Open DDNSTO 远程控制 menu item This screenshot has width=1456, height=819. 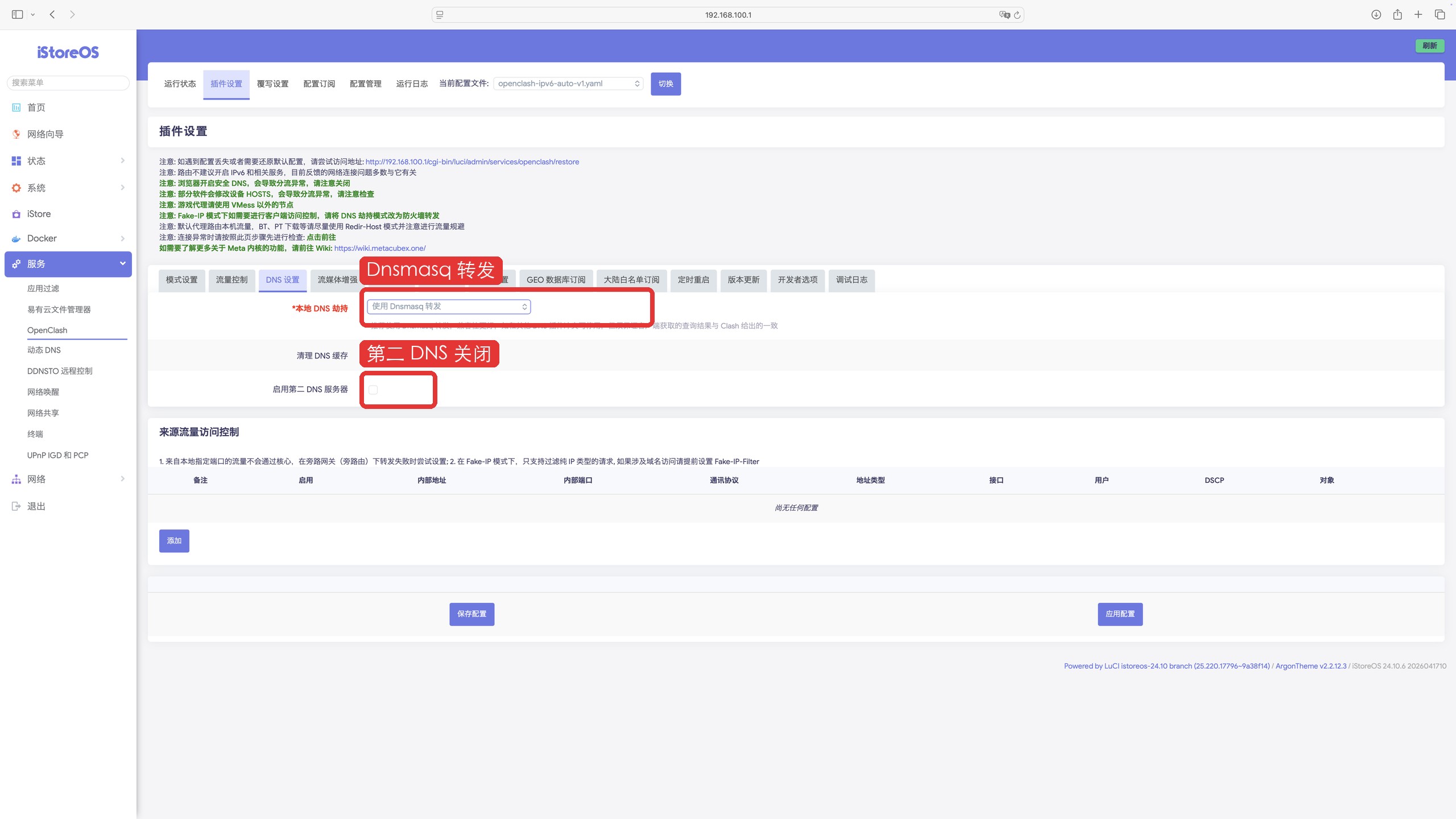(60, 371)
